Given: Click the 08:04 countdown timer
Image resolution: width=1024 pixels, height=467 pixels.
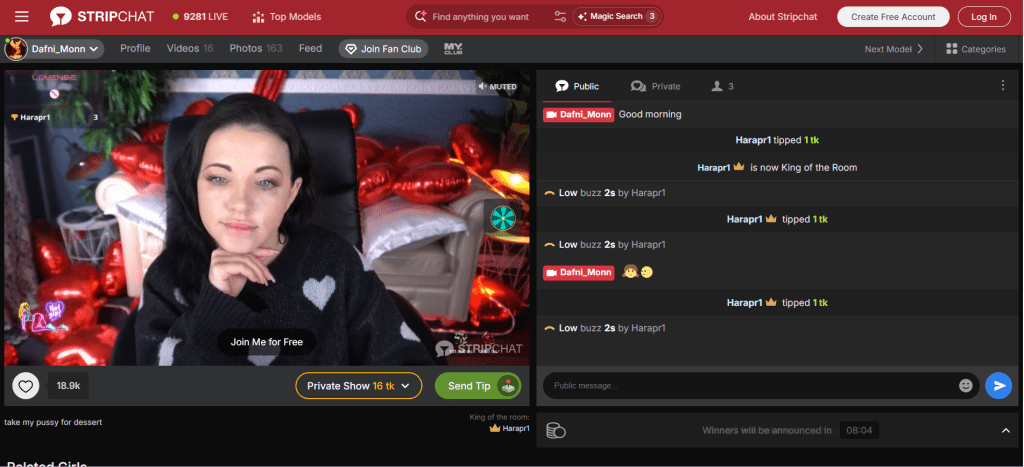Looking at the screenshot, I should [859, 430].
